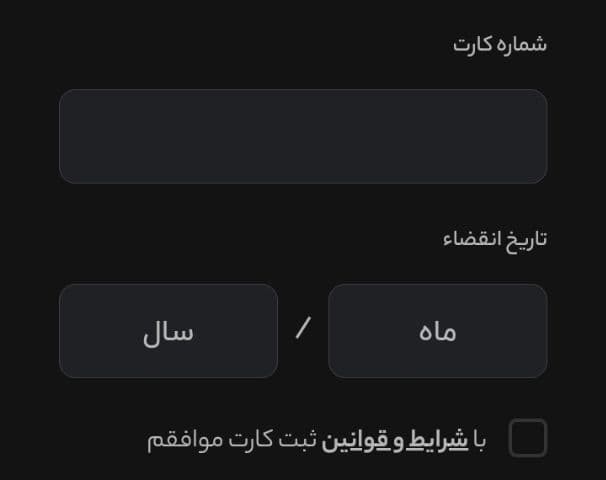Viewport: 606px width, 480px height.
Task: Focus the empty box under شماره کارت
Action: pyautogui.click(x=303, y=137)
